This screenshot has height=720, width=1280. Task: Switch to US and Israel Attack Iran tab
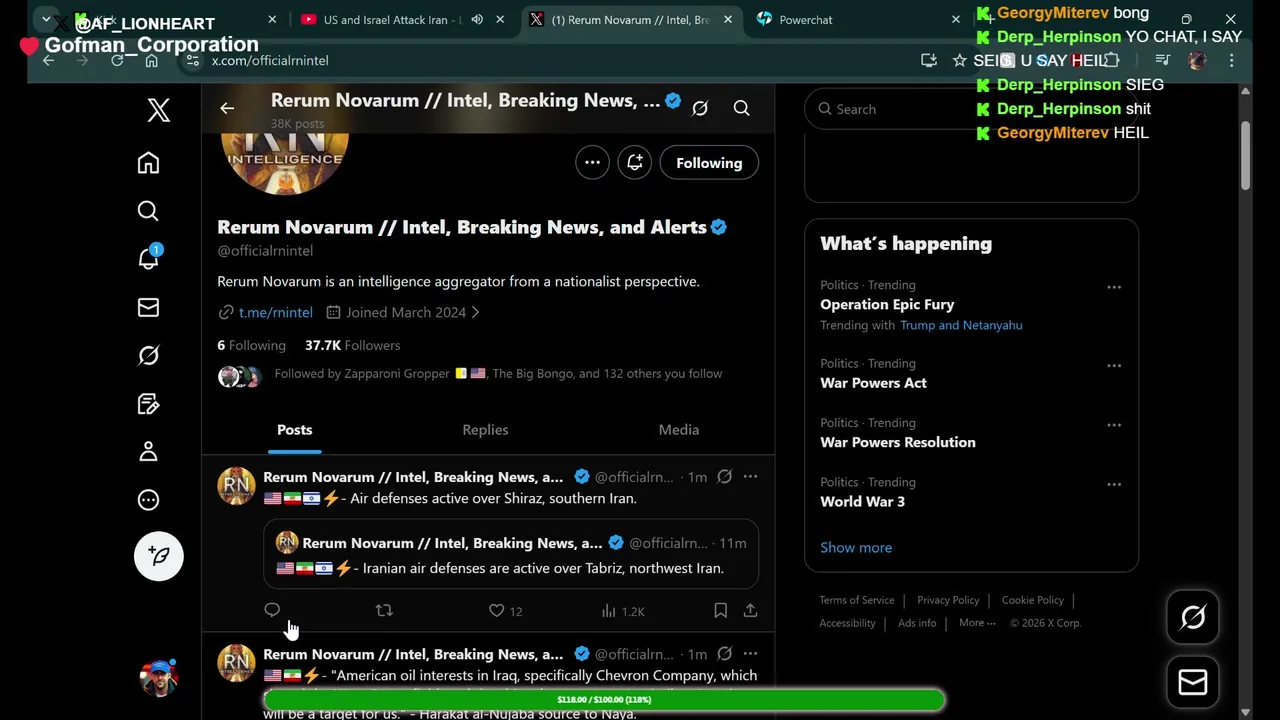[x=391, y=20]
